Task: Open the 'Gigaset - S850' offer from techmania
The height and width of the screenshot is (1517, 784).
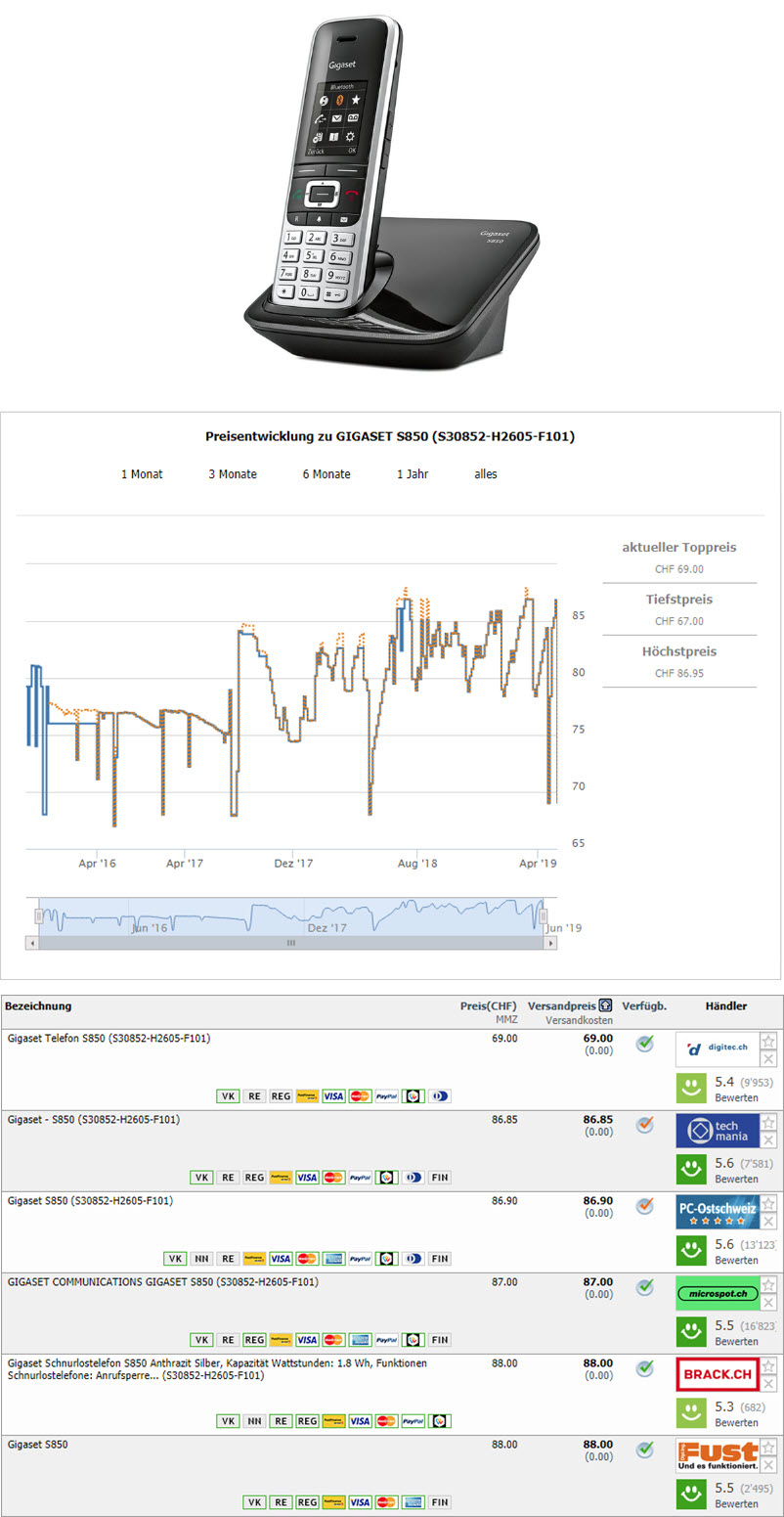Action: [x=94, y=1119]
